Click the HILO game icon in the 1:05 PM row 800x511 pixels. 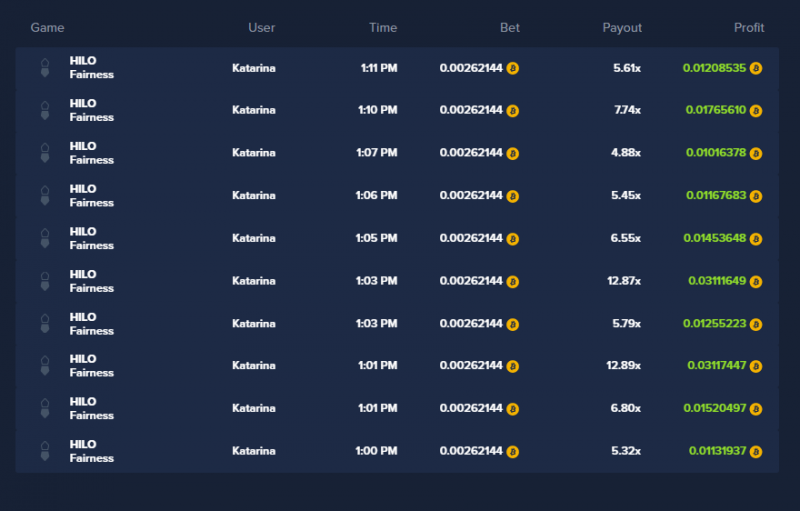[45, 239]
